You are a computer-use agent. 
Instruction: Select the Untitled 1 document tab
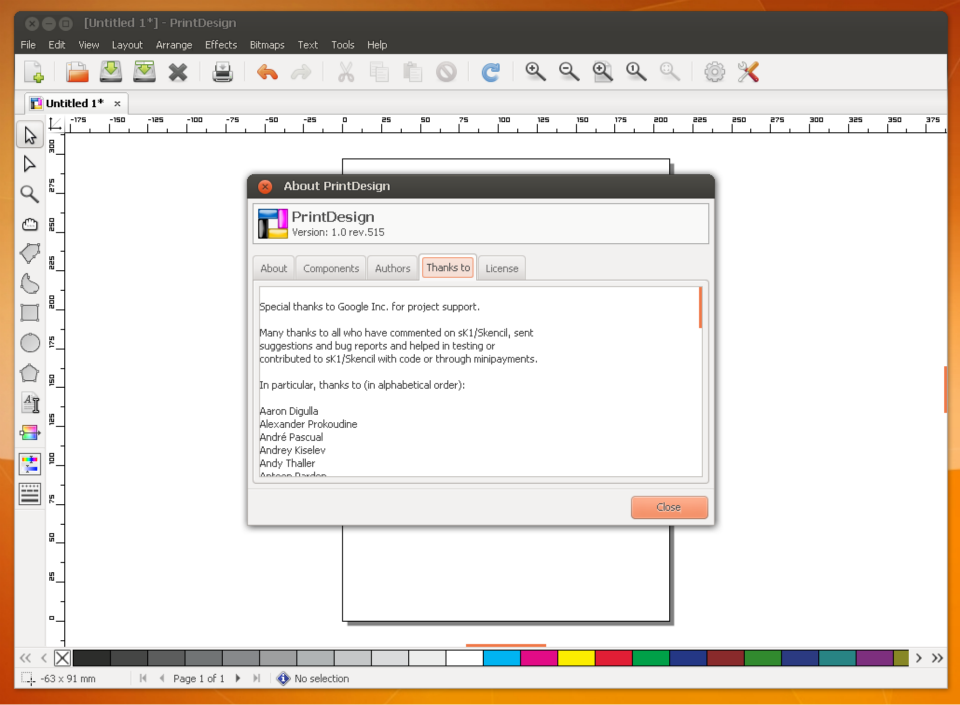pyautogui.click(x=75, y=103)
